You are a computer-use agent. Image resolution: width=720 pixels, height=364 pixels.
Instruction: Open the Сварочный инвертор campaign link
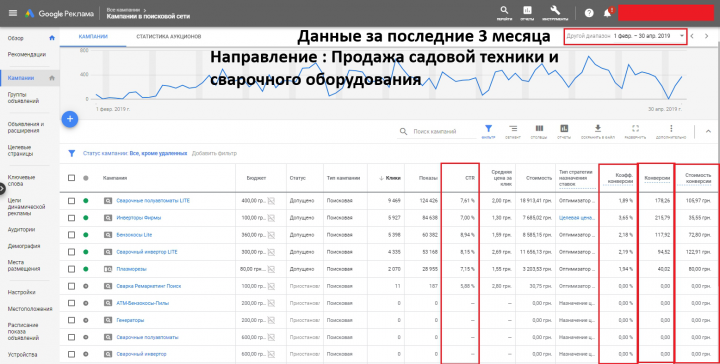click(141, 354)
